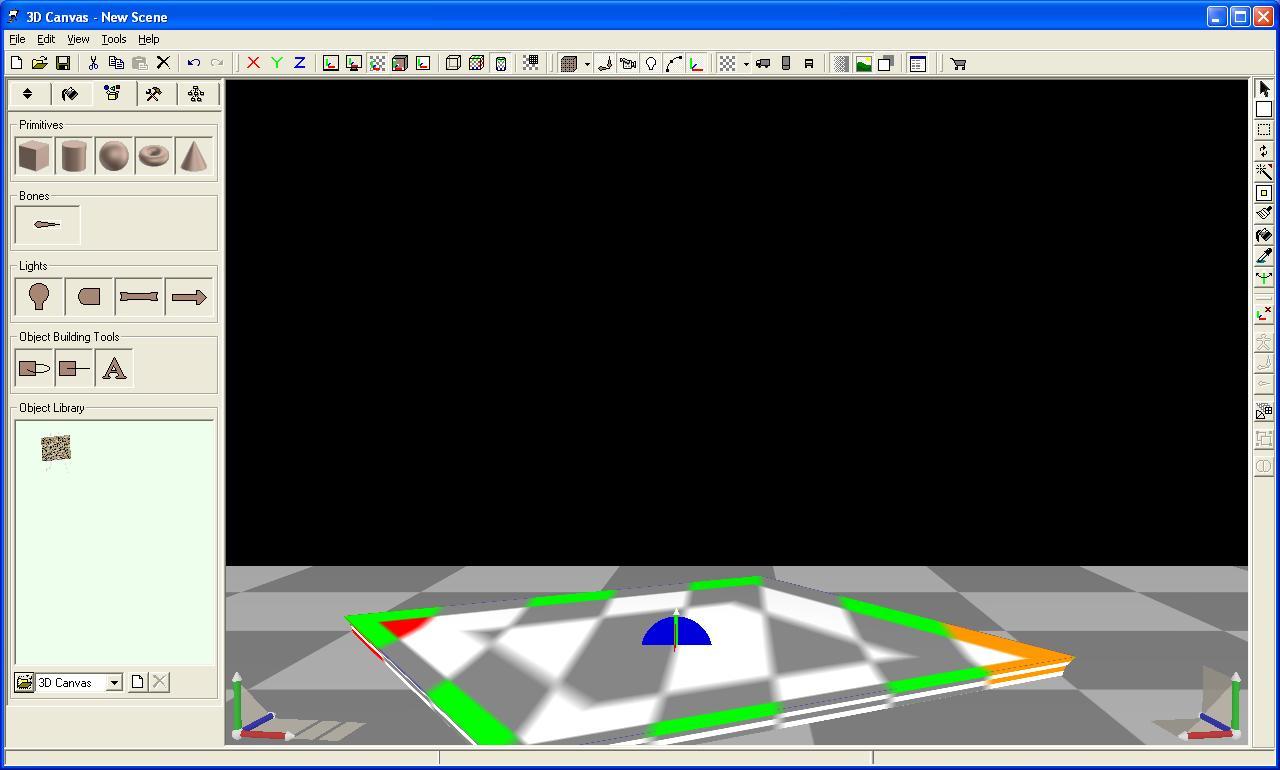Toggle light bulb display in the toolbar
This screenshot has height=770, width=1280.
pyautogui.click(x=651, y=64)
